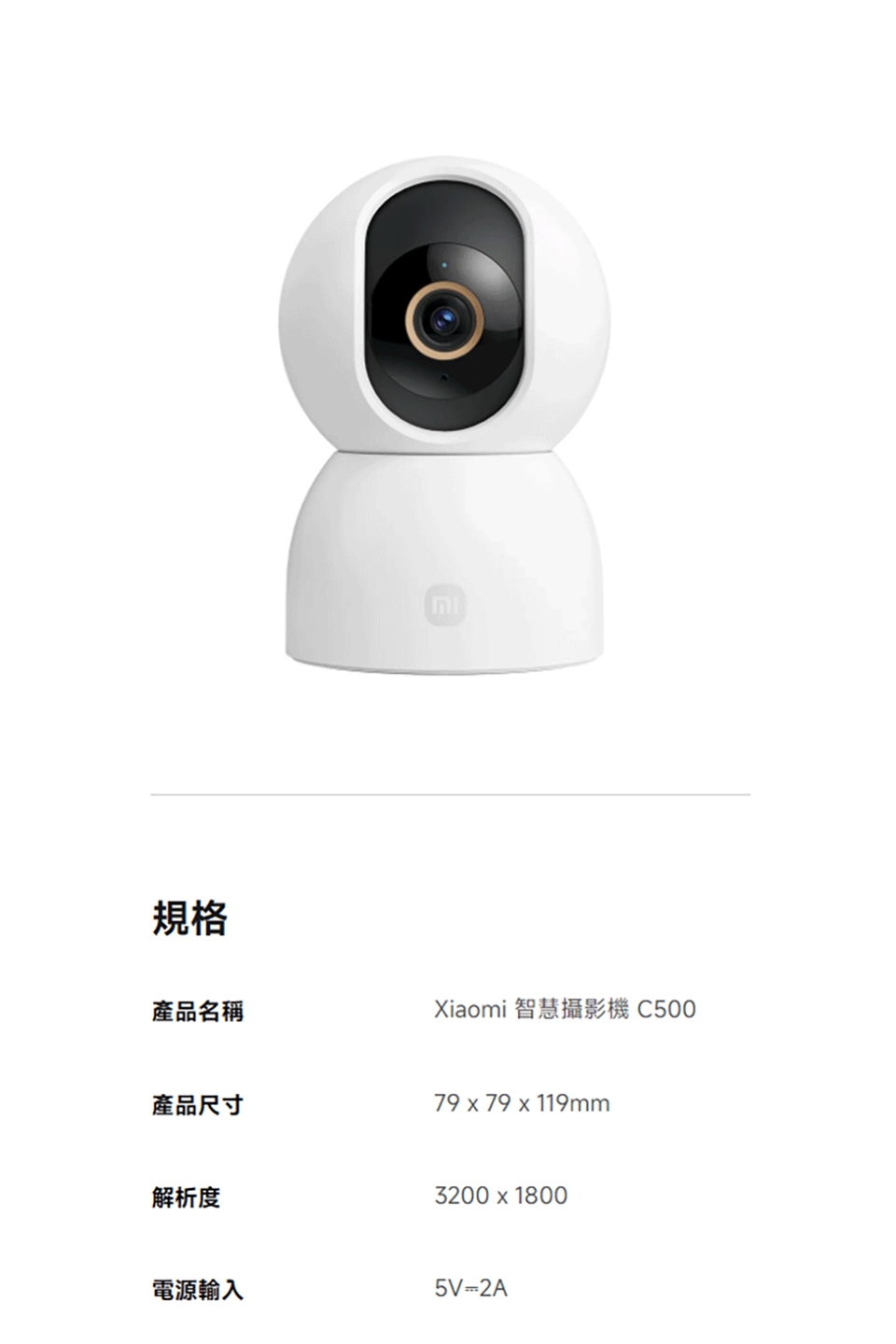Click the white dome base of the camera
This screenshot has width=896, height=1344.
tap(444, 560)
